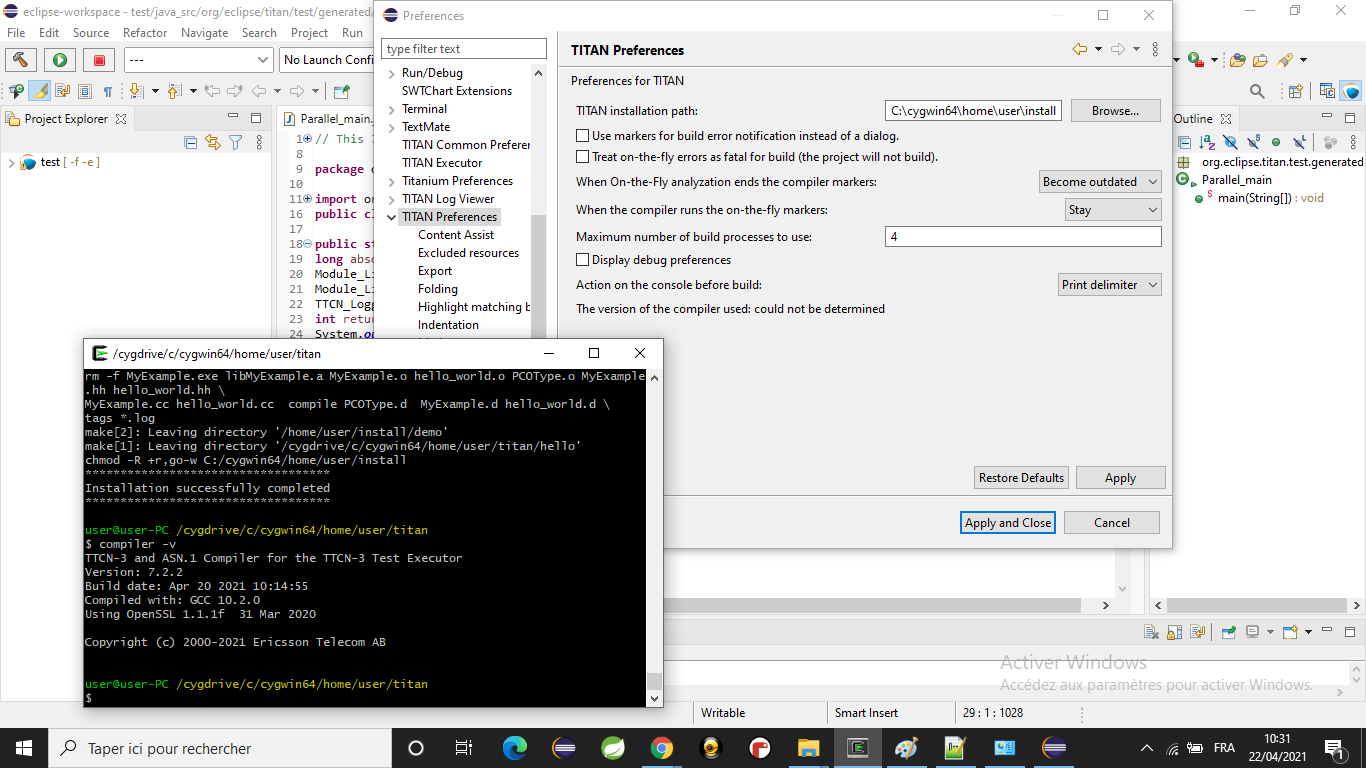Viewport: 1366px width, 768px height.
Task: Expand Titanium Preferences tree node
Action: coord(391,181)
